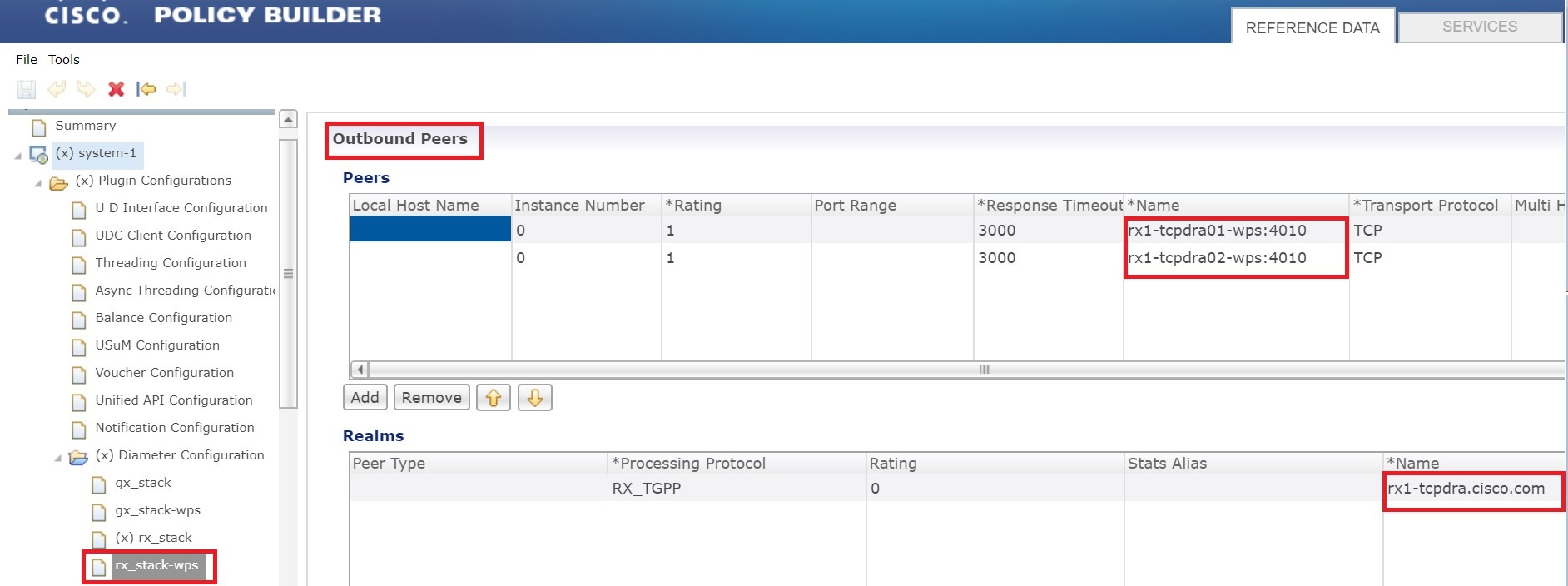Click RX_TGPP processing protocol cell
The width and height of the screenshot is (1568, 586).
coord(737,489)
